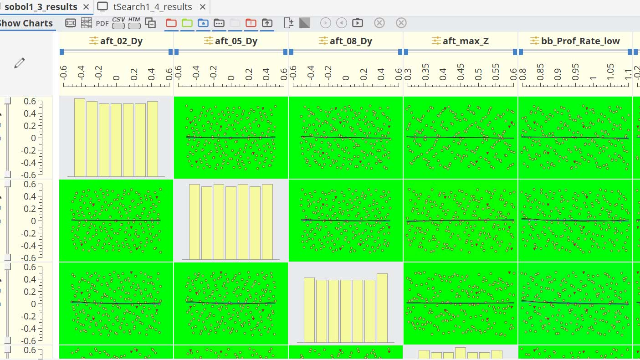Open the aft_05_Dy histogram in second row
Viewport: 640px width, 360px height.
click(231, 220)
